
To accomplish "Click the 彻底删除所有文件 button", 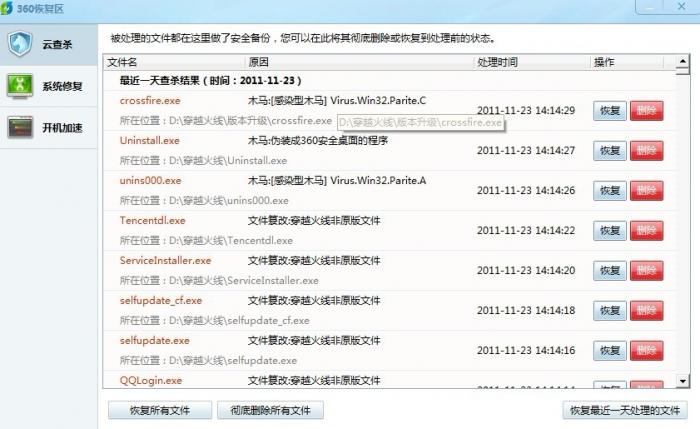I will point(271,410).
